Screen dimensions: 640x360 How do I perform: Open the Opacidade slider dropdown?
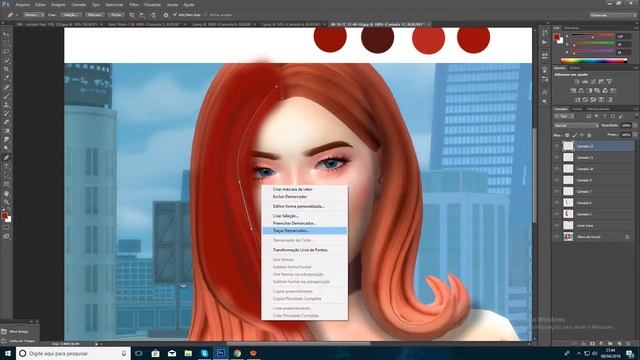point(634,126)
